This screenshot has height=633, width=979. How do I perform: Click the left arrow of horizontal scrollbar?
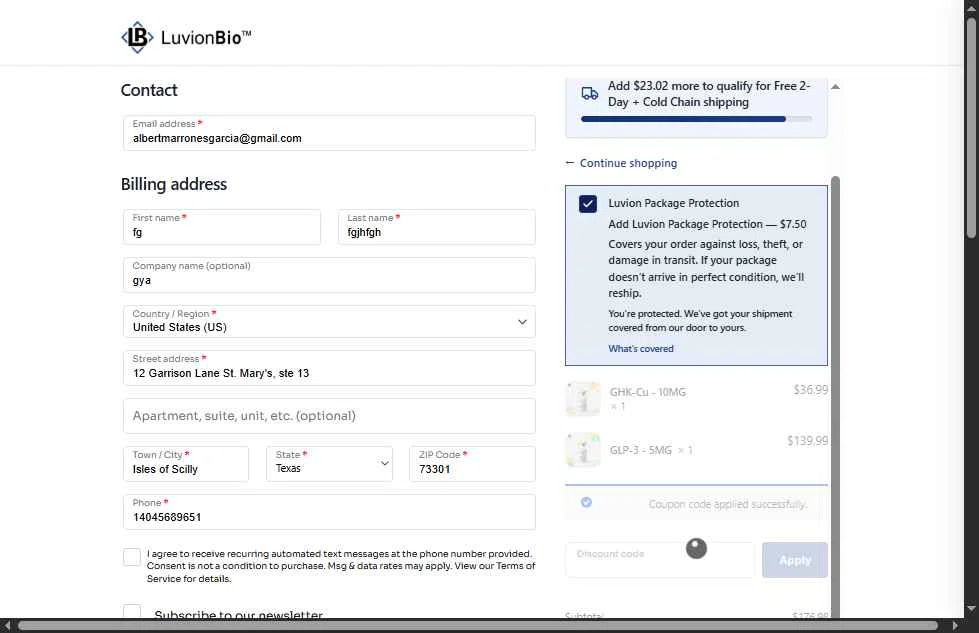(x=7, y=626)
